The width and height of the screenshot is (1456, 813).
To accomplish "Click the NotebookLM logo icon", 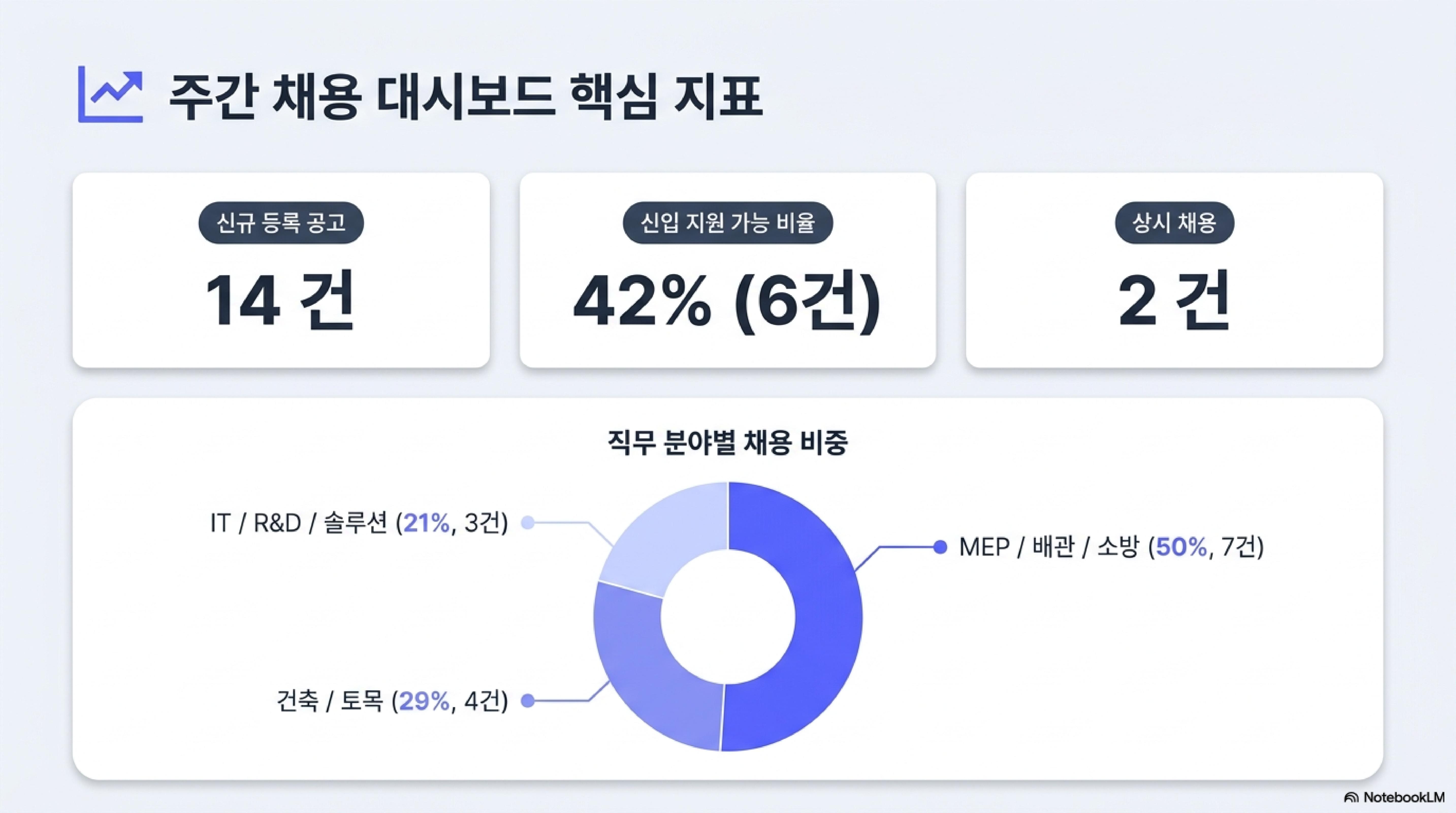I will click(1351, 797).
